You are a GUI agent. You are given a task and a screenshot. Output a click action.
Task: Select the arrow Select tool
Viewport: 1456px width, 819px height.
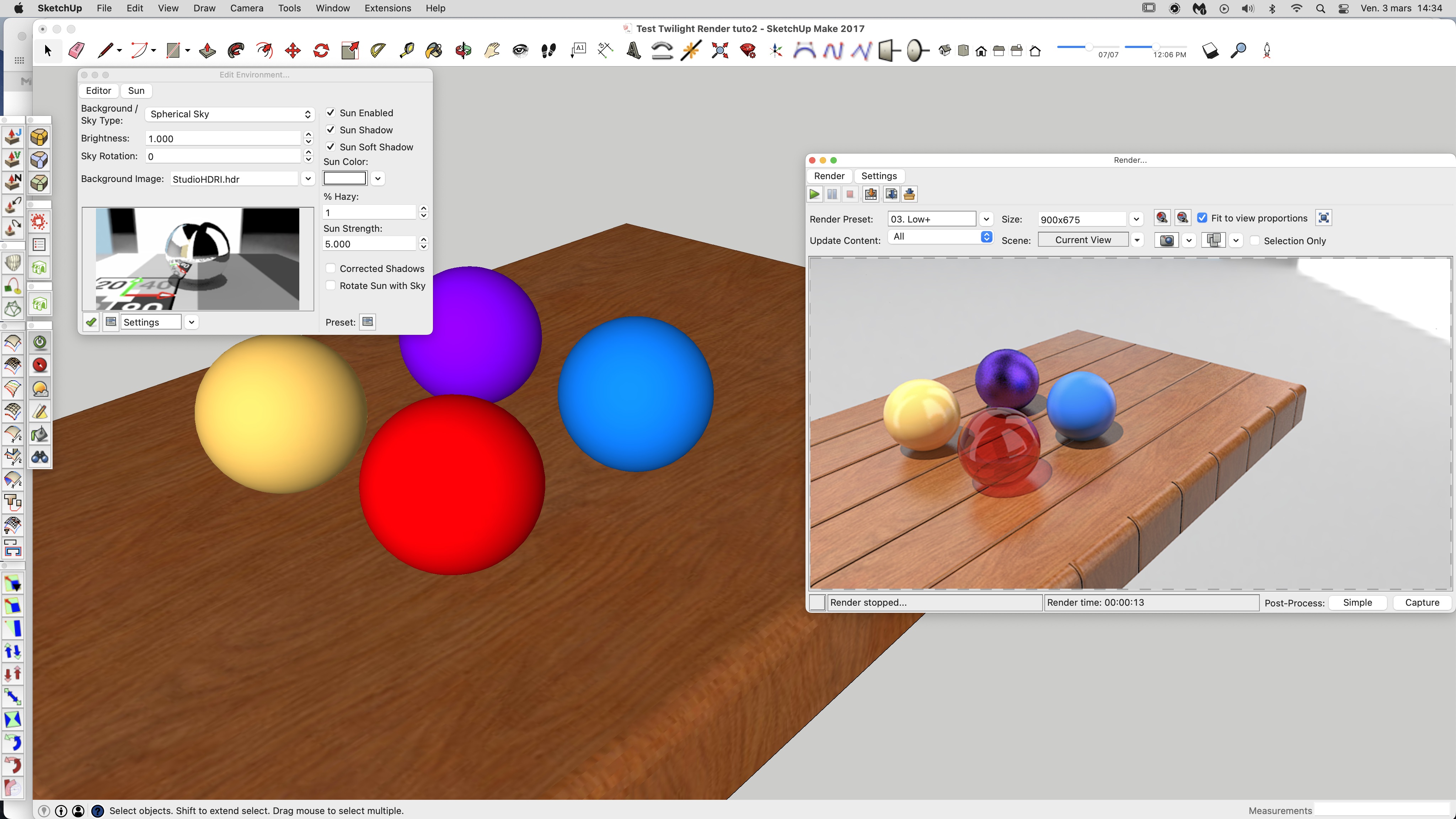(48, 51)
